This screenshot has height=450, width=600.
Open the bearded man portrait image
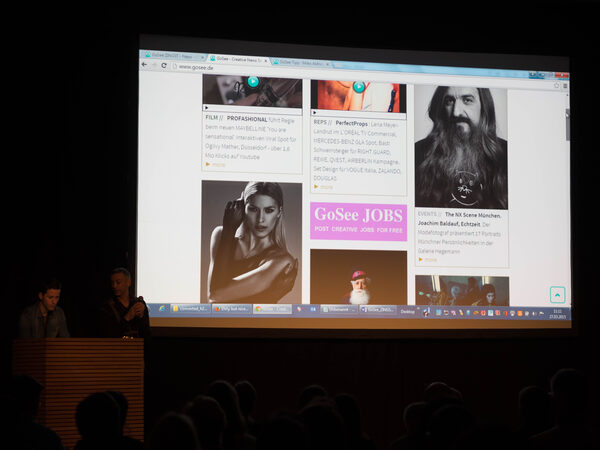[x=461, y=147]
